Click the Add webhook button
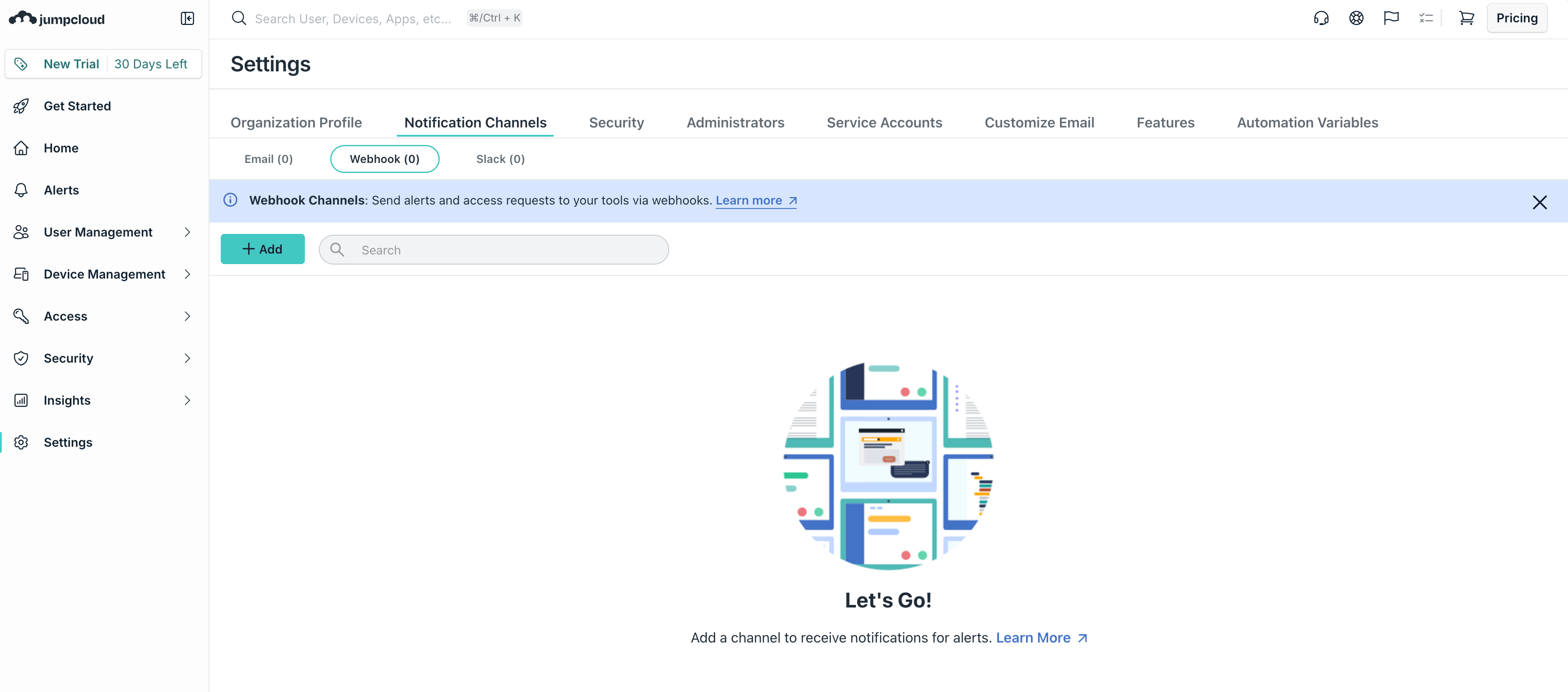The width and height of the screenshot is (1568, 692). 262,249
